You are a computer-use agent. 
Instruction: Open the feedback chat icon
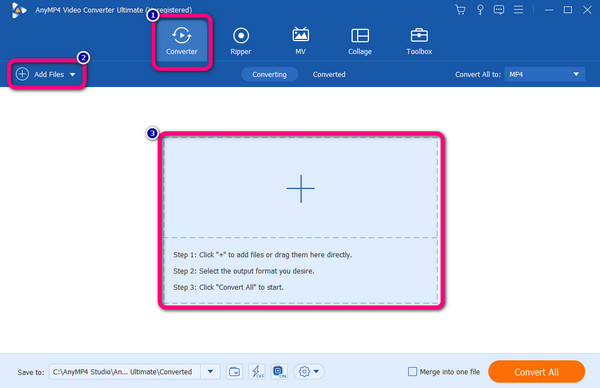pos(499,10)
